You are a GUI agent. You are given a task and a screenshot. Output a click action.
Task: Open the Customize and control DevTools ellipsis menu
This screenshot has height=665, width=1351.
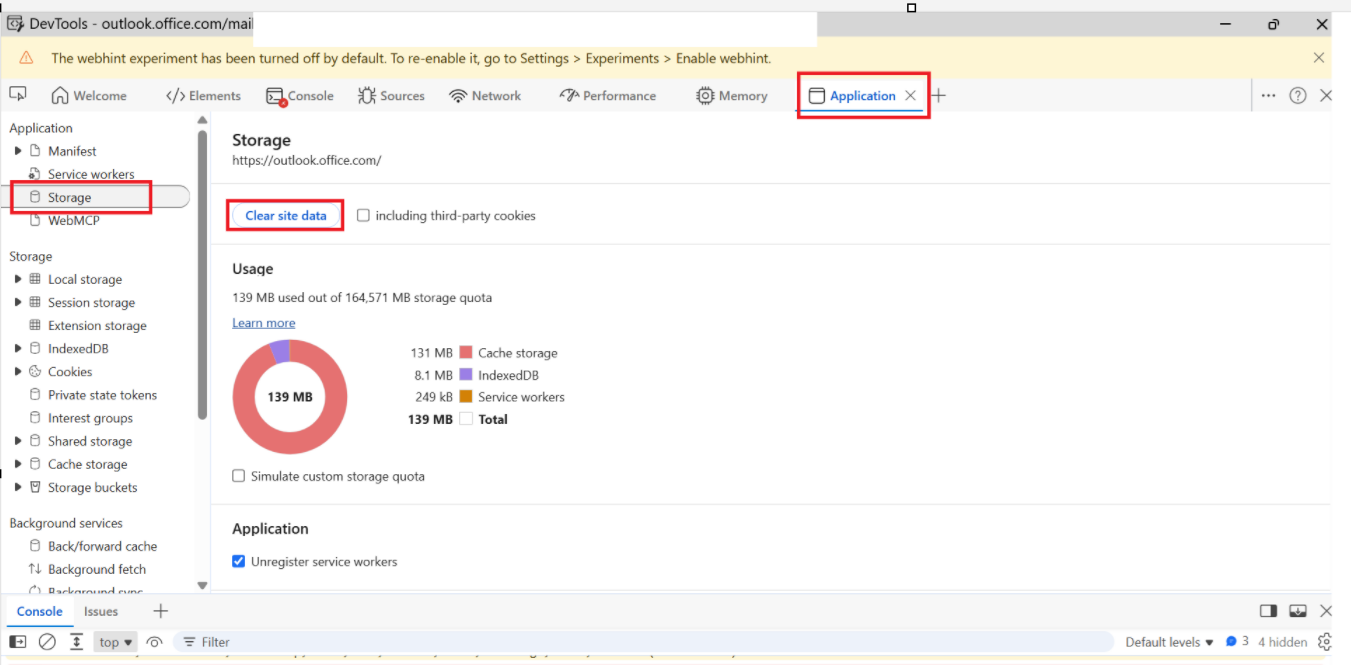coord(1268,96)
